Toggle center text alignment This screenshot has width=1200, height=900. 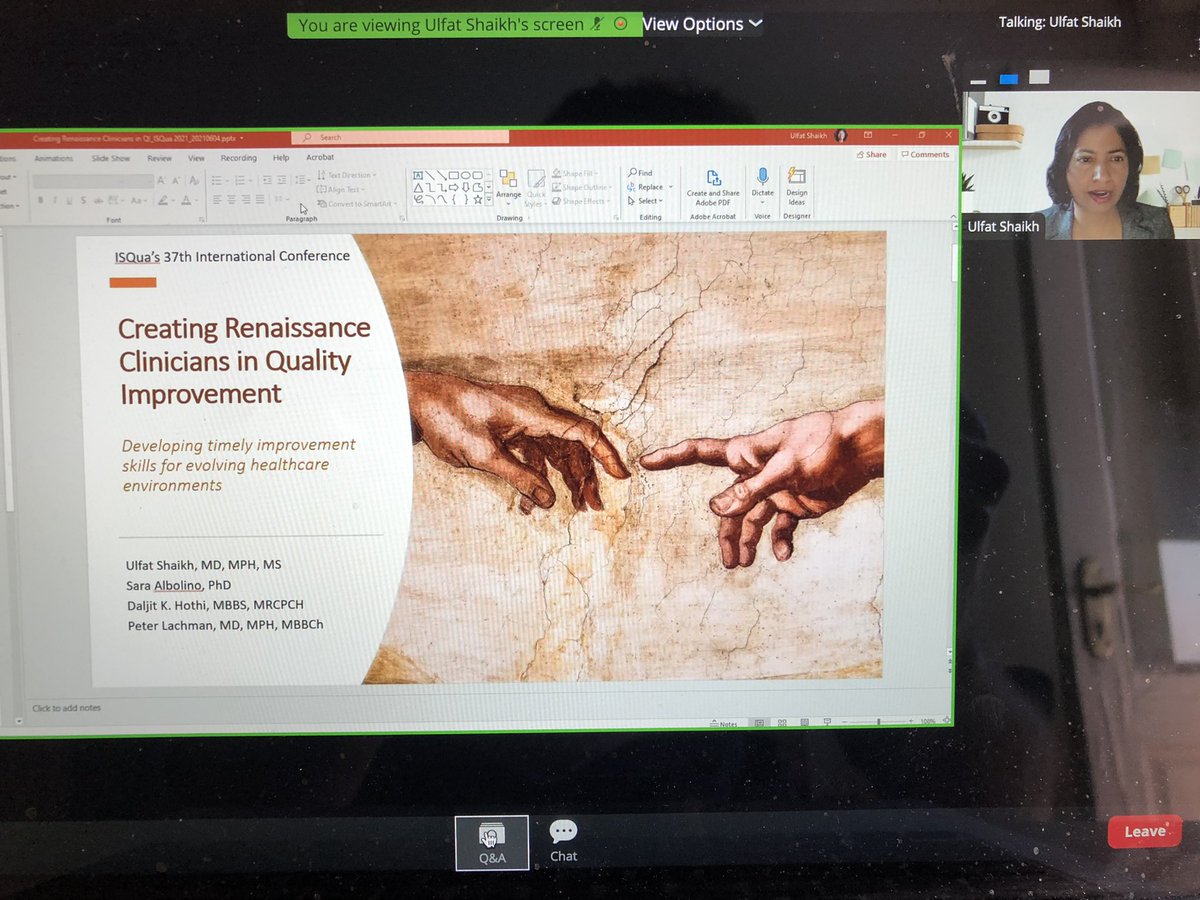[231, 200]
